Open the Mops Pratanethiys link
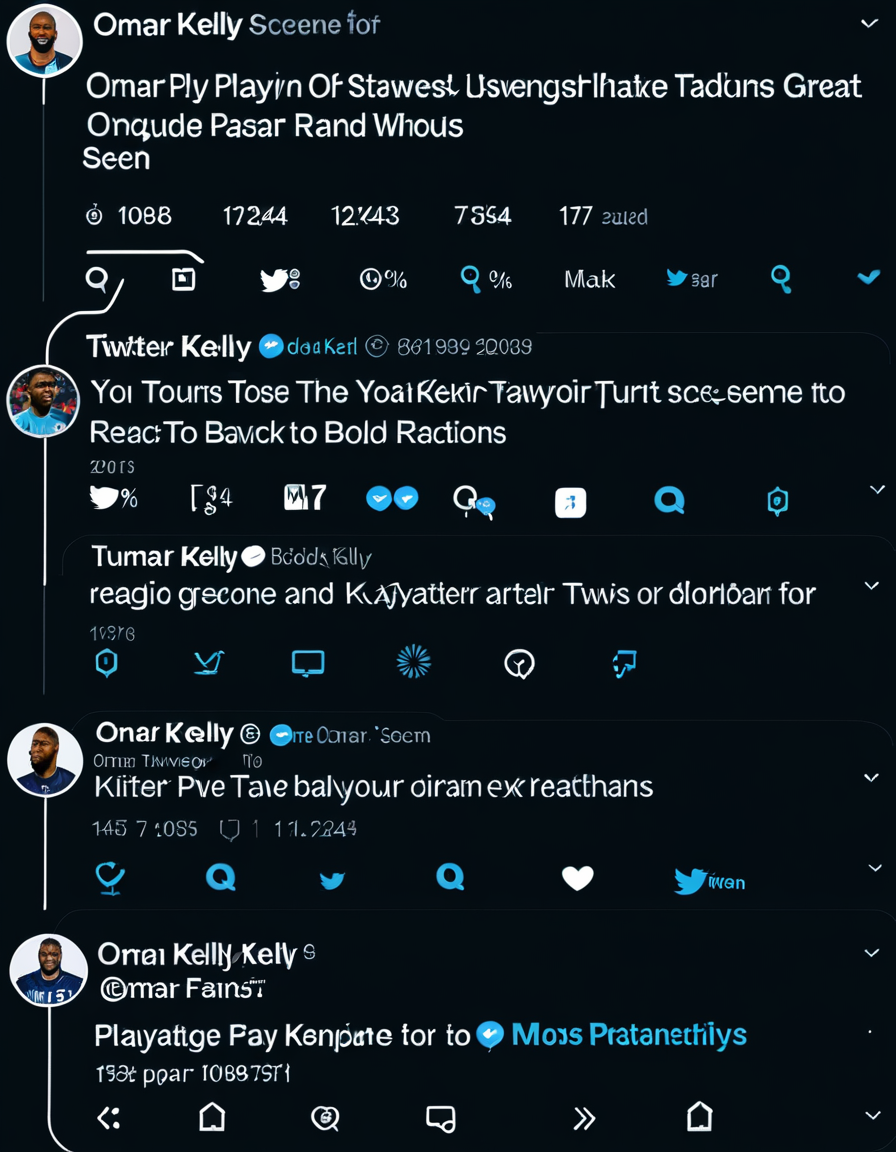The height and width of the screenshot is (1152, 896). [628, 1034]
